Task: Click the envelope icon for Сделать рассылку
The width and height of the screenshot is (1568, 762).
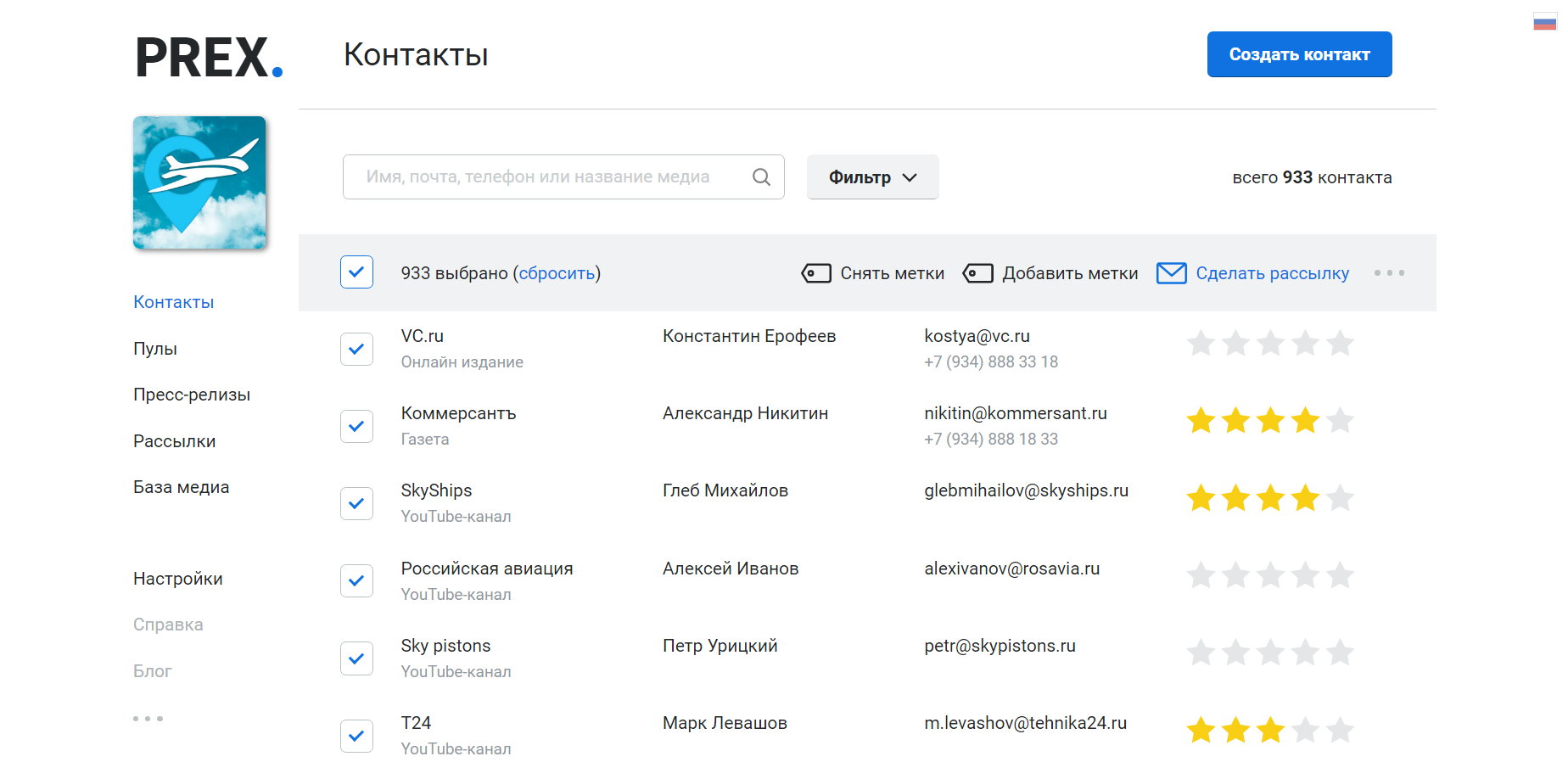Action: (1171, 273)
